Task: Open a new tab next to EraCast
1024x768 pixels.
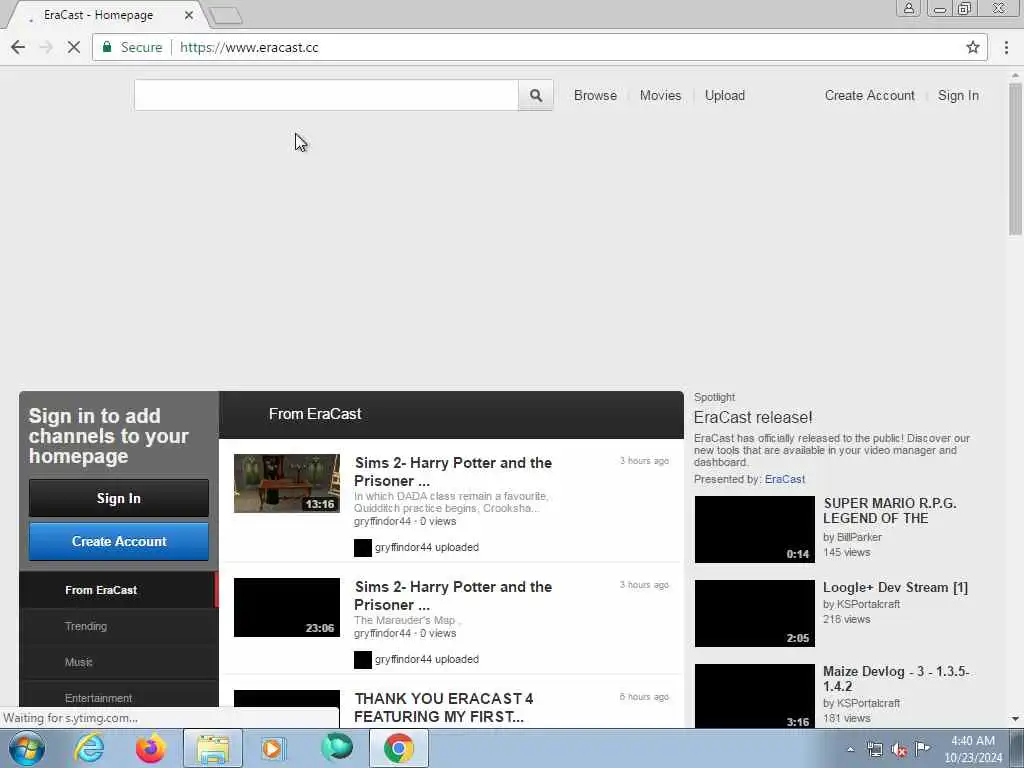Action: tap(227, 15)
